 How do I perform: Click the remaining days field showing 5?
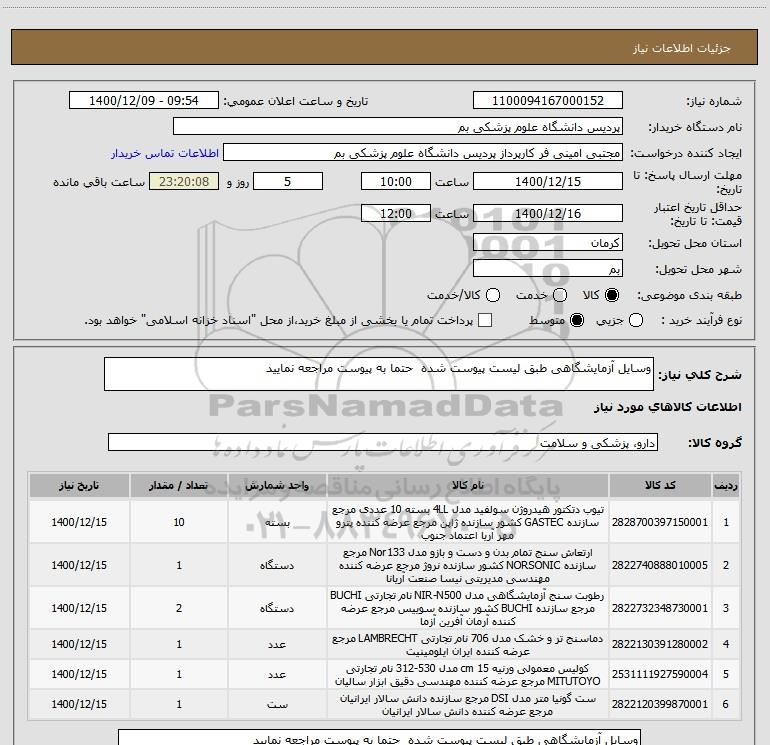pos(288,181)
